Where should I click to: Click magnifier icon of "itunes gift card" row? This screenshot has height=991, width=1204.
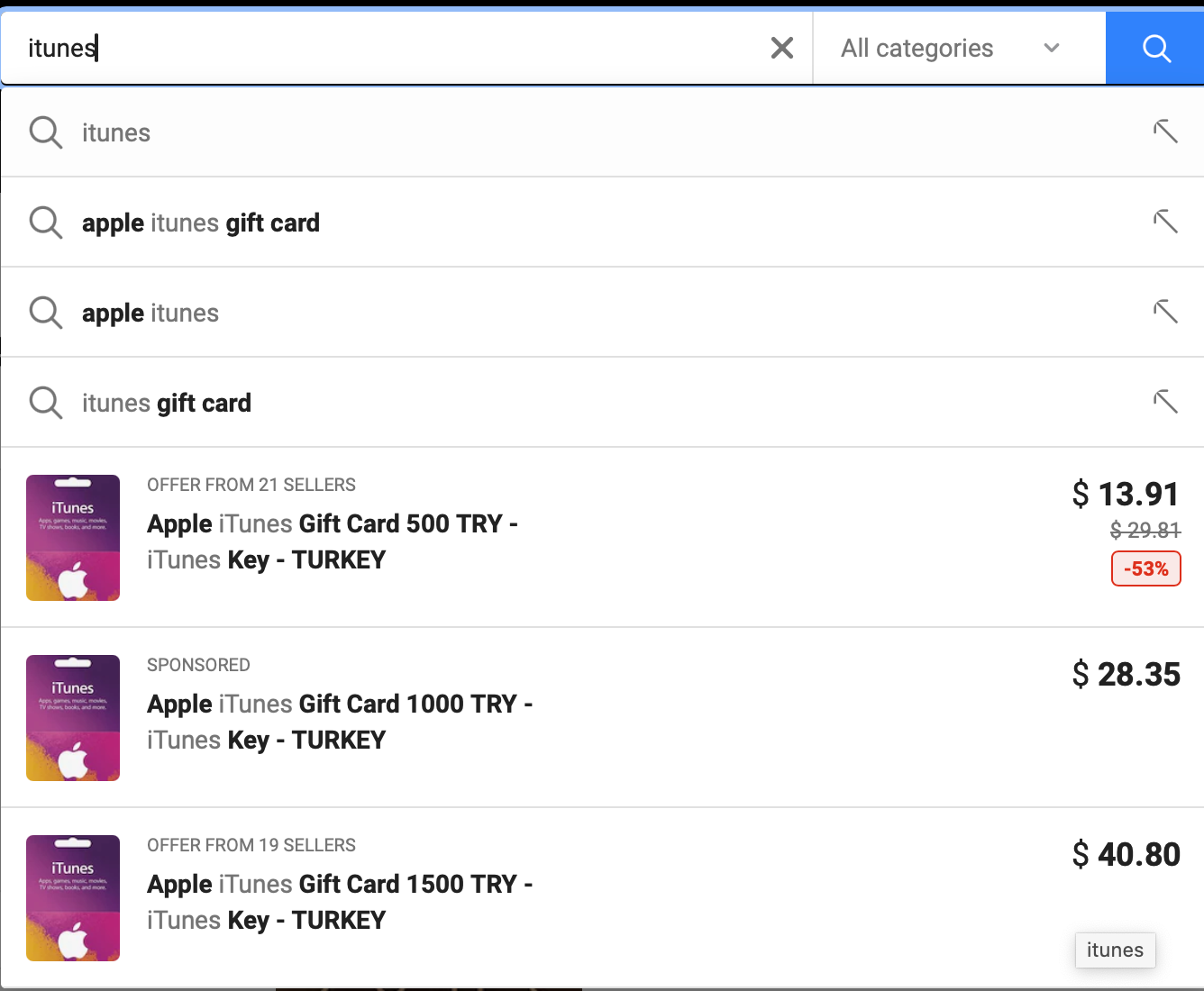pos(45,403)
